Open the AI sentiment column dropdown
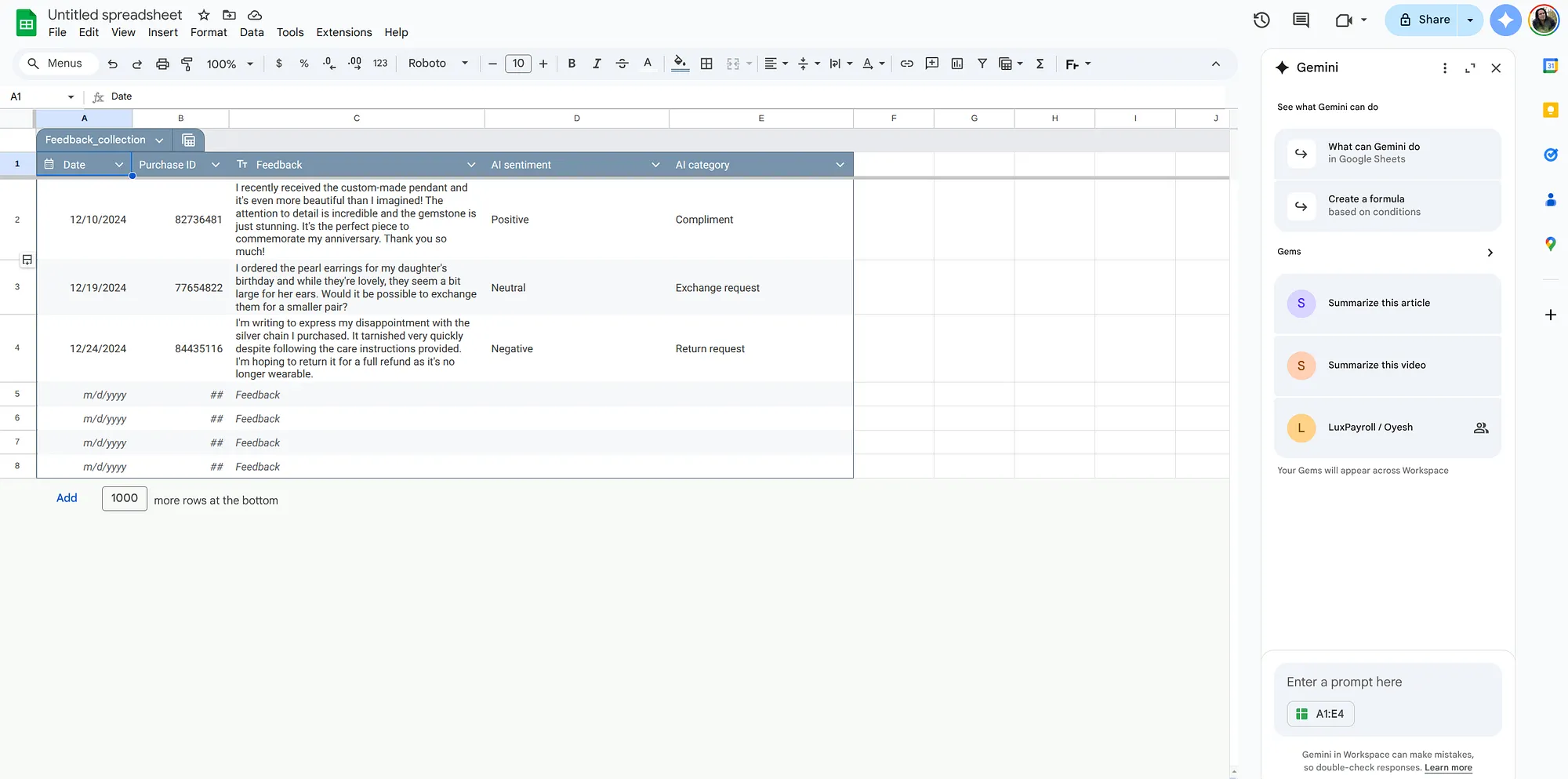Viewport: 1568px width, 779px height. pyautogui.click(x=655, y=165)
